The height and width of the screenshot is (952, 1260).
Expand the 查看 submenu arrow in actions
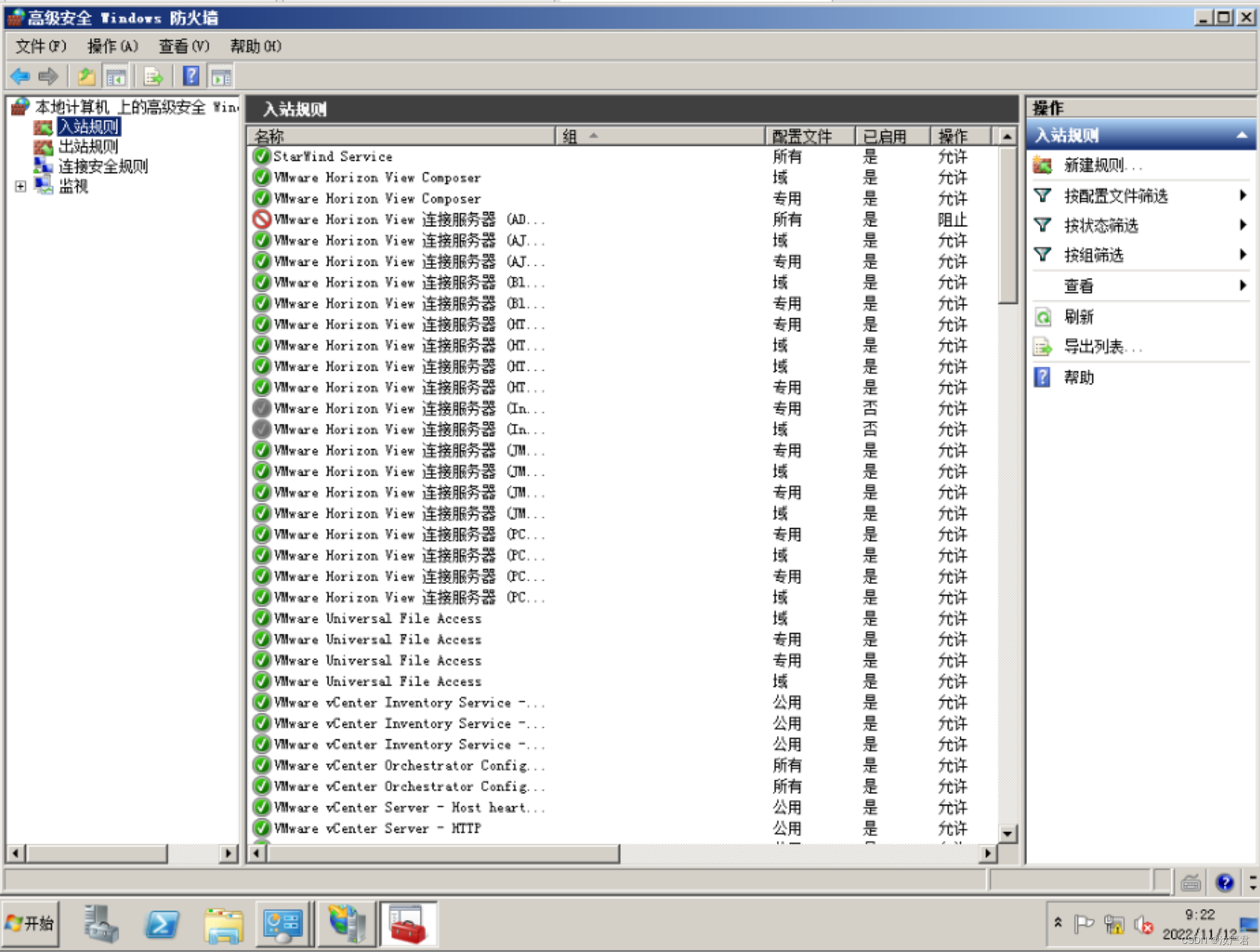1243,286
